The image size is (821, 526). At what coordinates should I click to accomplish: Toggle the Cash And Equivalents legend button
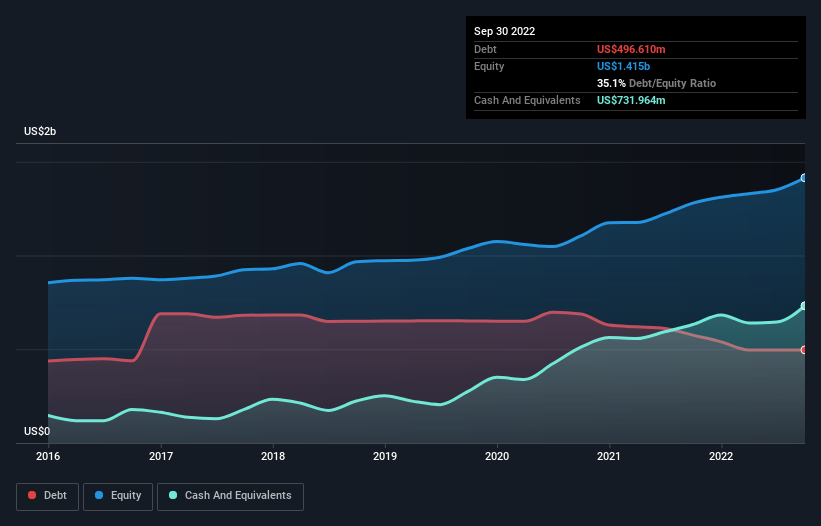tap(230, 496)
